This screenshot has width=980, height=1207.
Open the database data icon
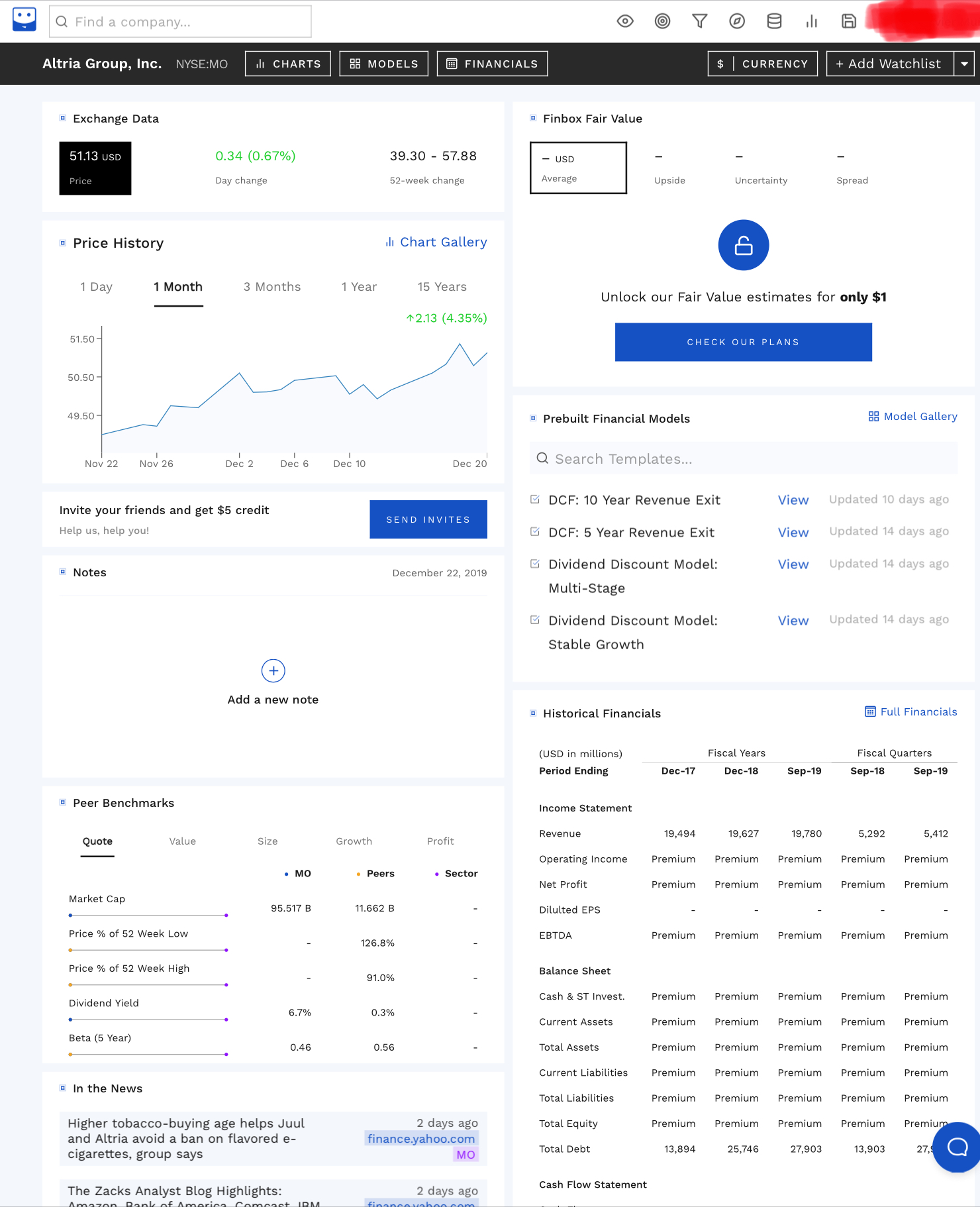774,21
